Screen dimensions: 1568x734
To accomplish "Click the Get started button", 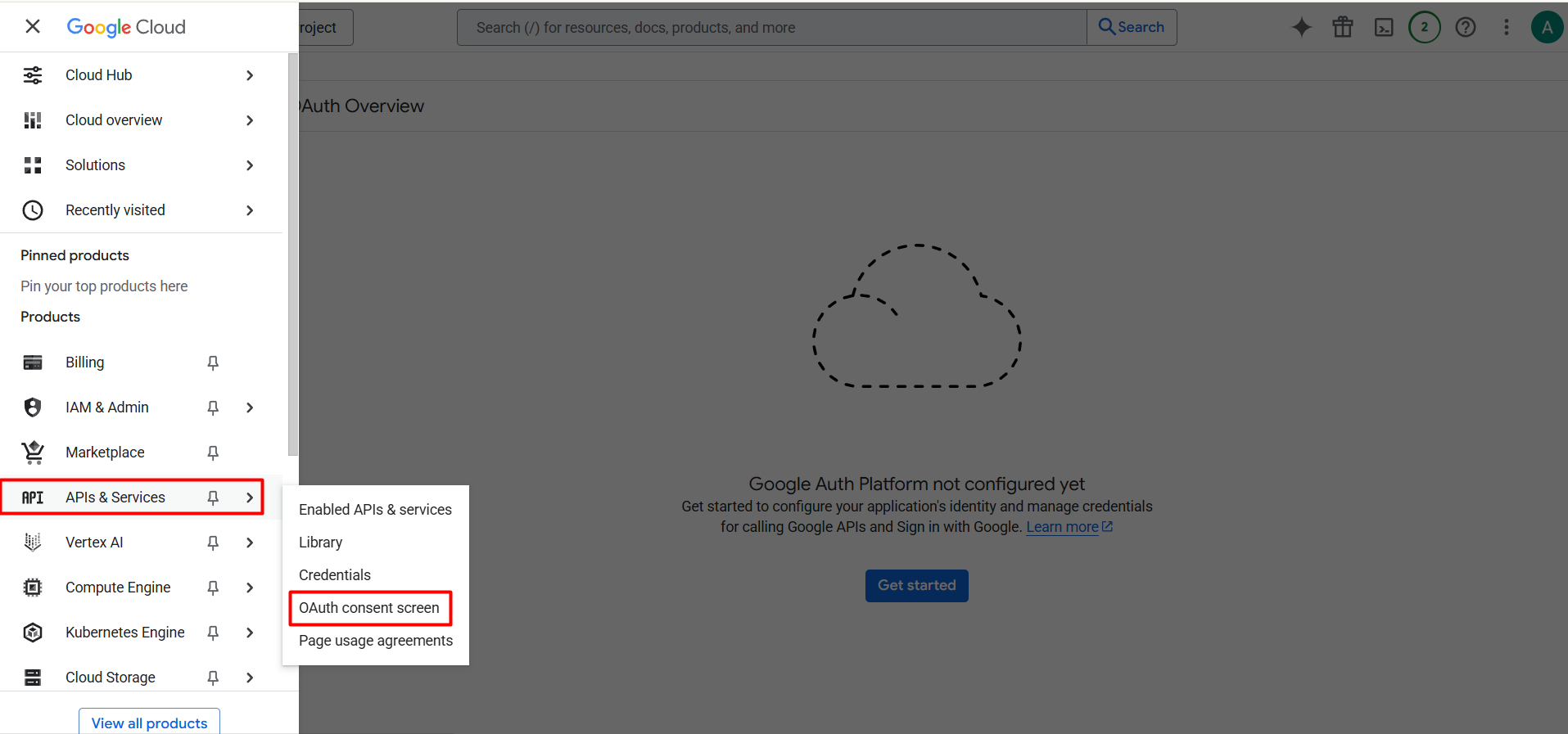I will point(917,586).
